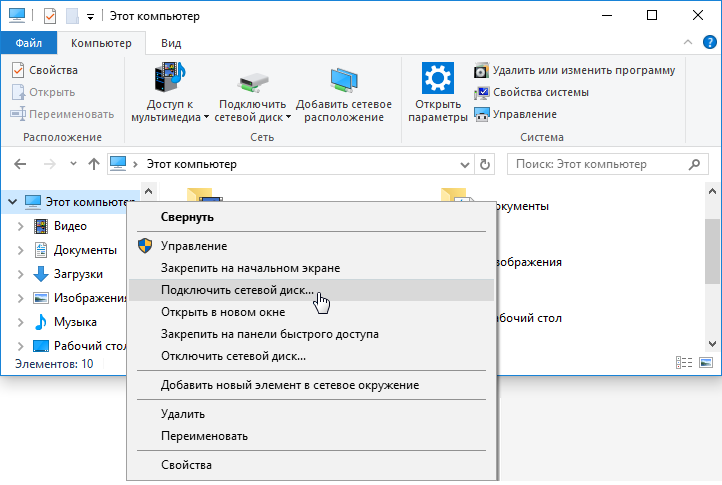Open Открыть параметры gear icon
This screenshot has width=722, height=485.
437,80
